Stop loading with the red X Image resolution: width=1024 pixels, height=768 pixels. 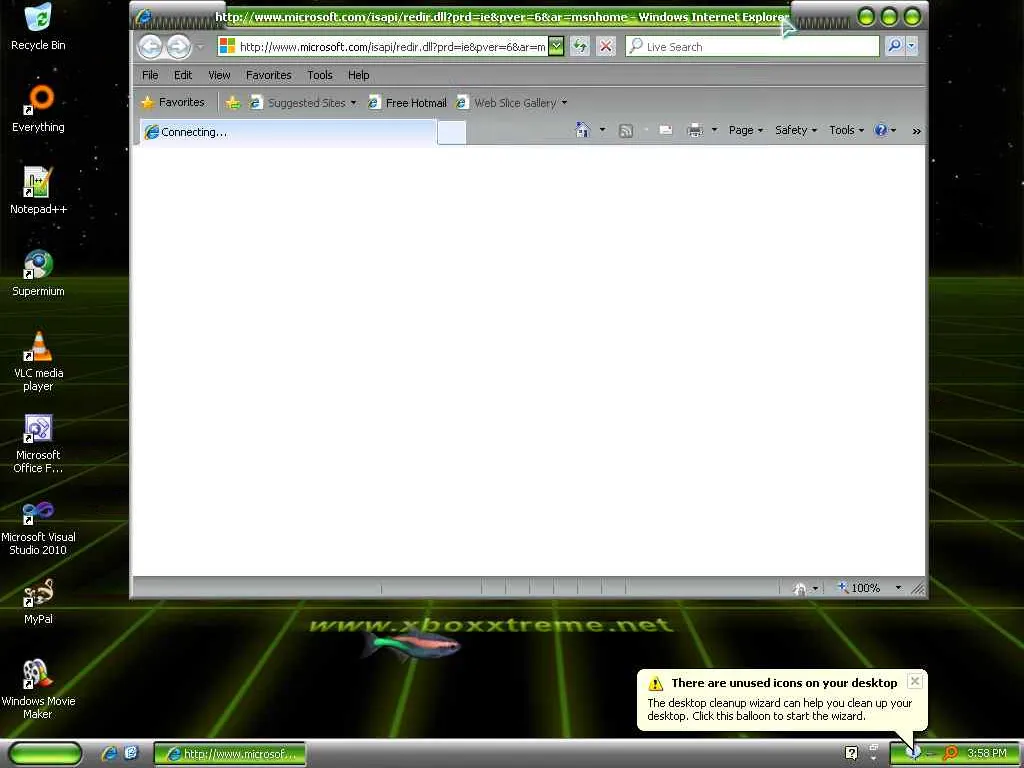(x=606, y=46)
